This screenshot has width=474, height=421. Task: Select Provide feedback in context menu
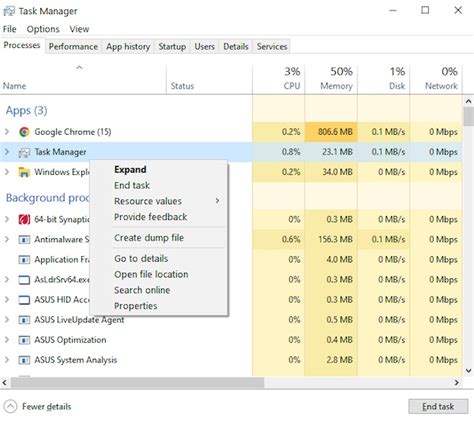(x=159, y=217)
